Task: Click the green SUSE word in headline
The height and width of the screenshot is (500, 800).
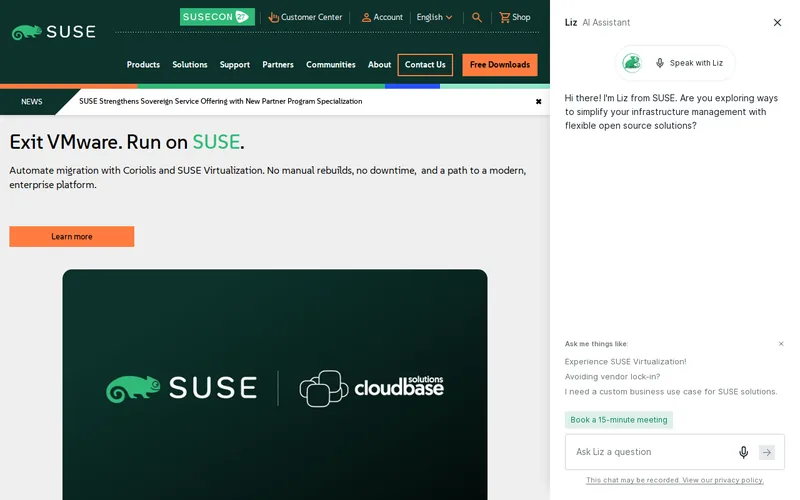Action: (x=216, y=142)
